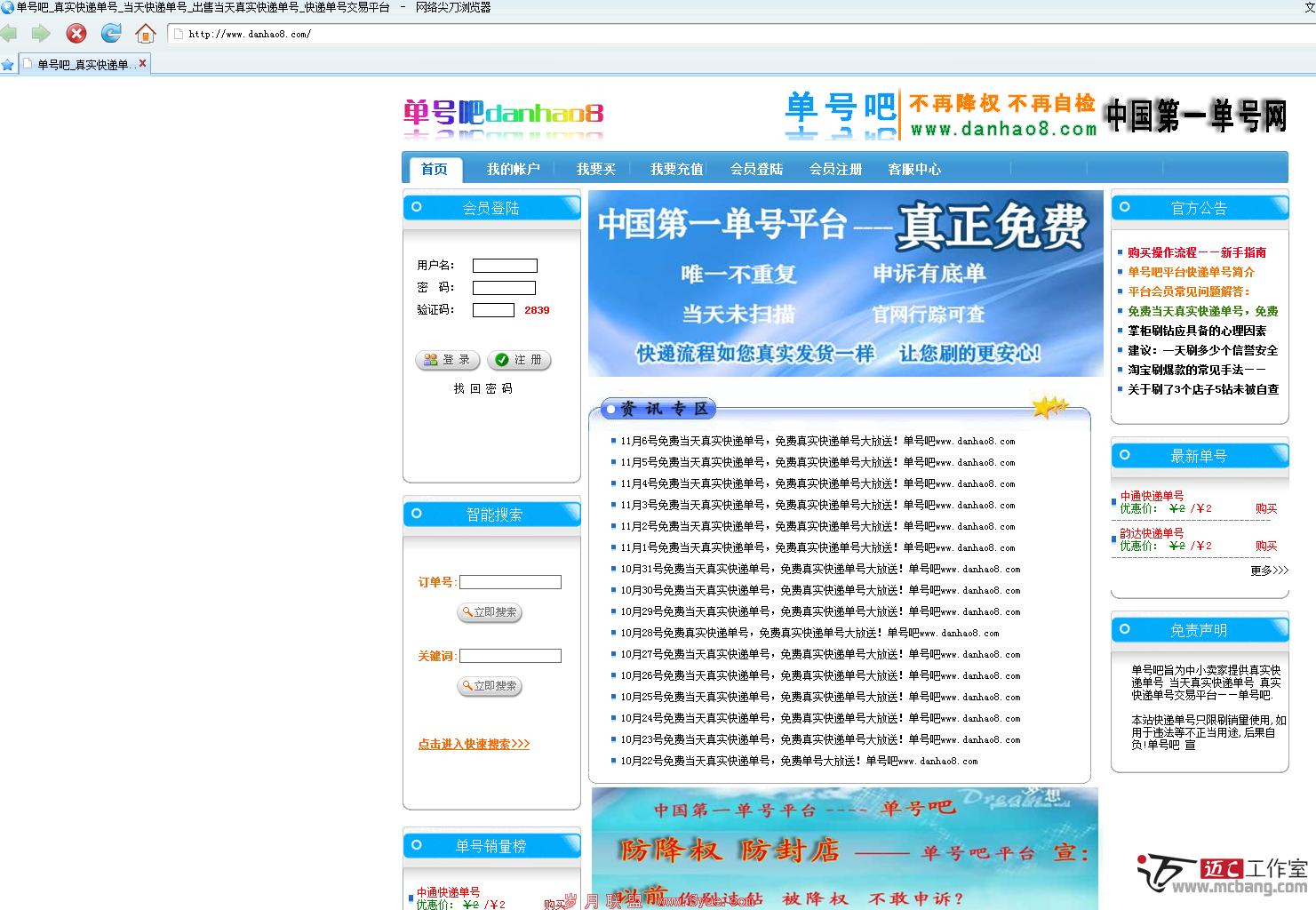Open the 11月4号免费当天真实快递单号 news item
This screenshot has height=910, width=1316.
pos(818,483)
